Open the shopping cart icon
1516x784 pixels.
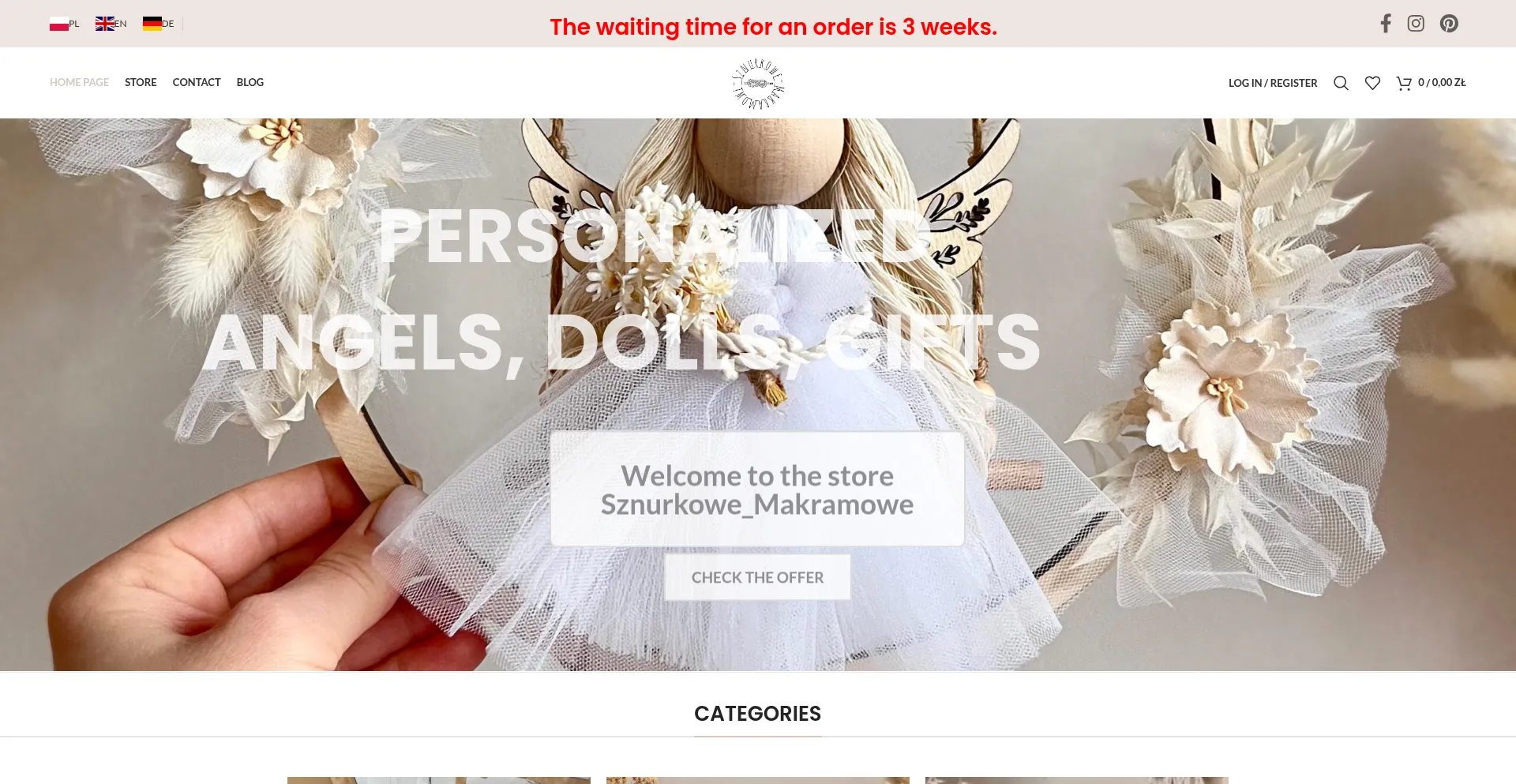(1404, 83)
